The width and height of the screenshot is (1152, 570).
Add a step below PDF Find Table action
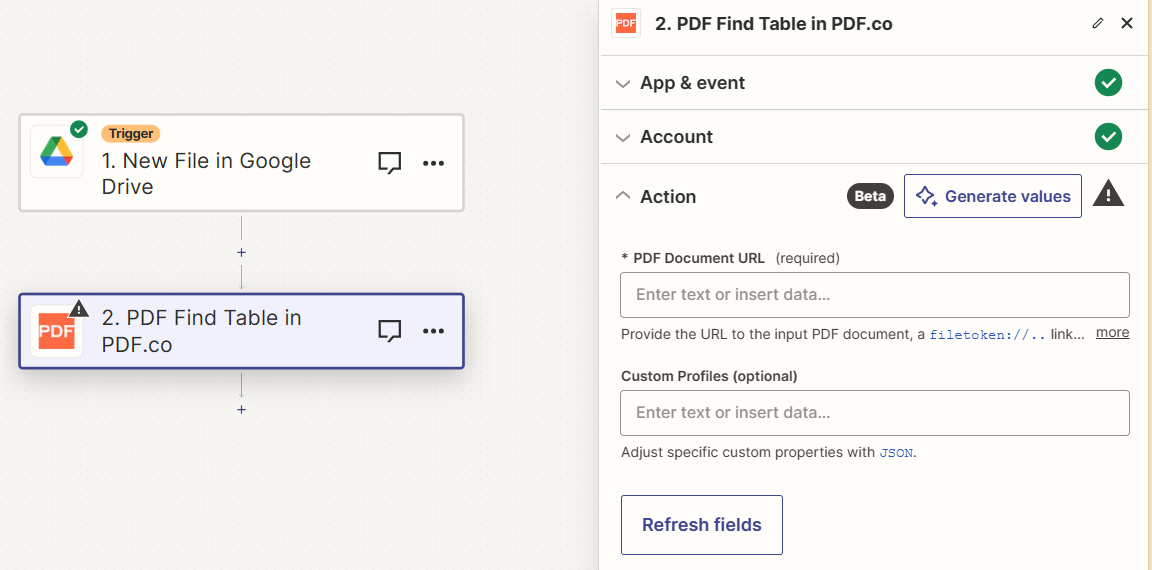click(x=241, y=409)
